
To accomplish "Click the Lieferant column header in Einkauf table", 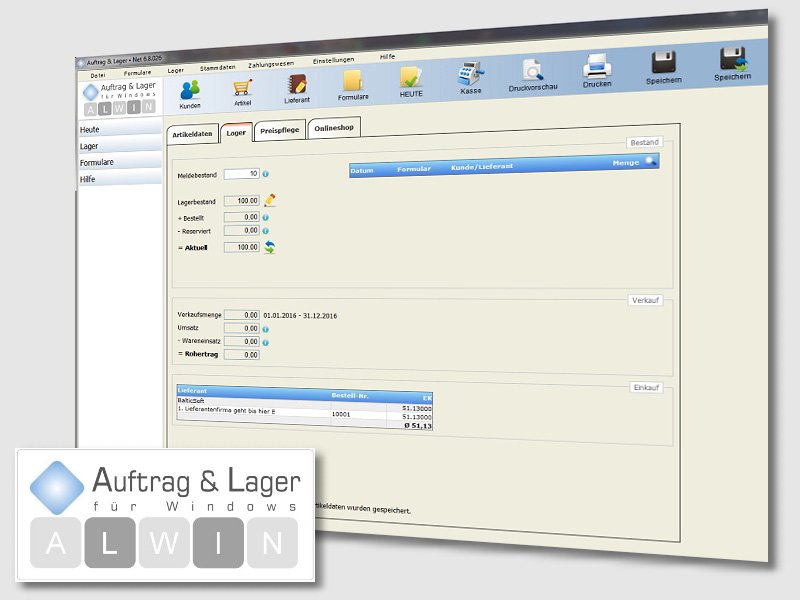I will (192, 390).
